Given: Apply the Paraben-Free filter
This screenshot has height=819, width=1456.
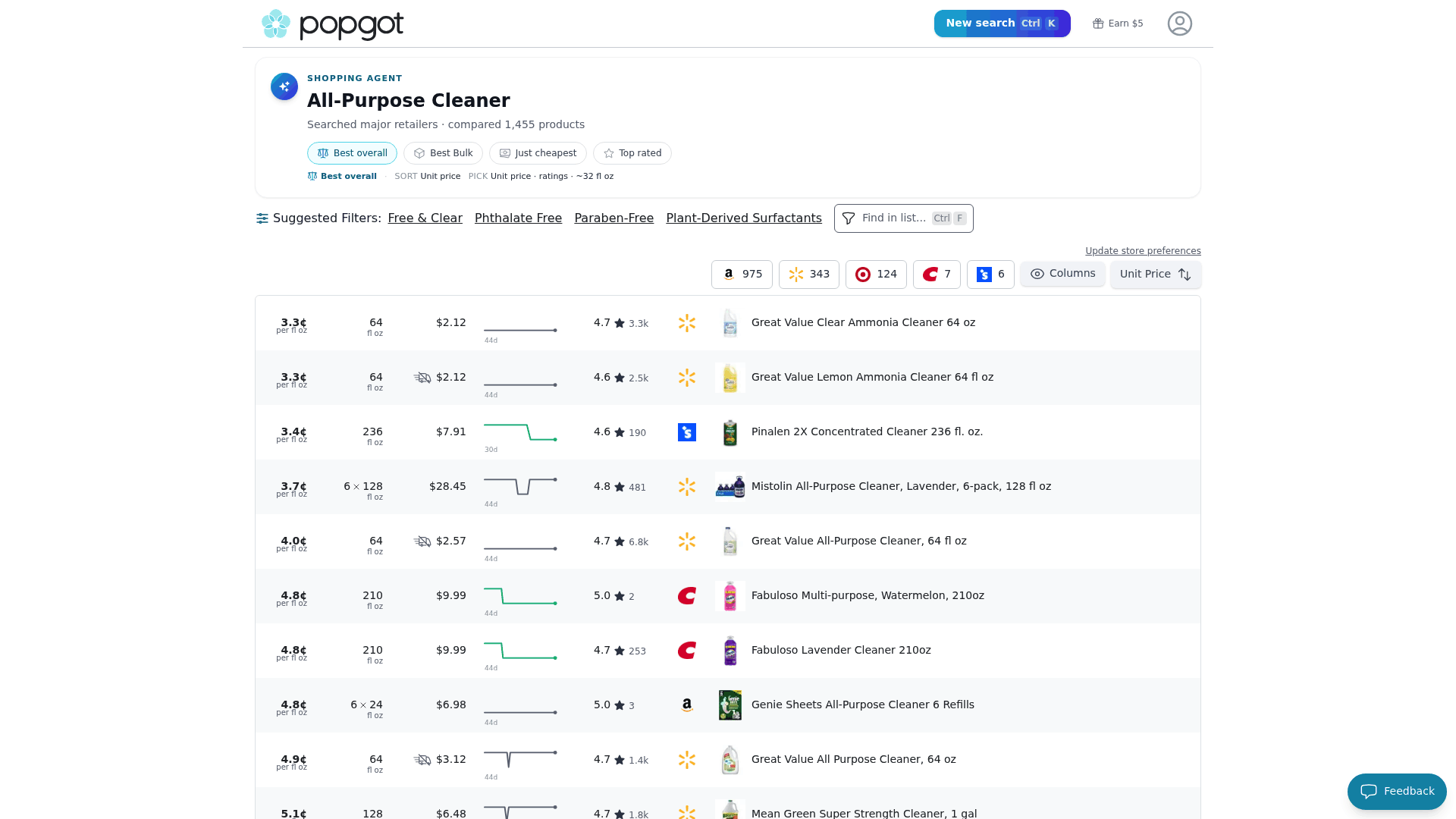Looking at the screenshot, I should 613,218.
